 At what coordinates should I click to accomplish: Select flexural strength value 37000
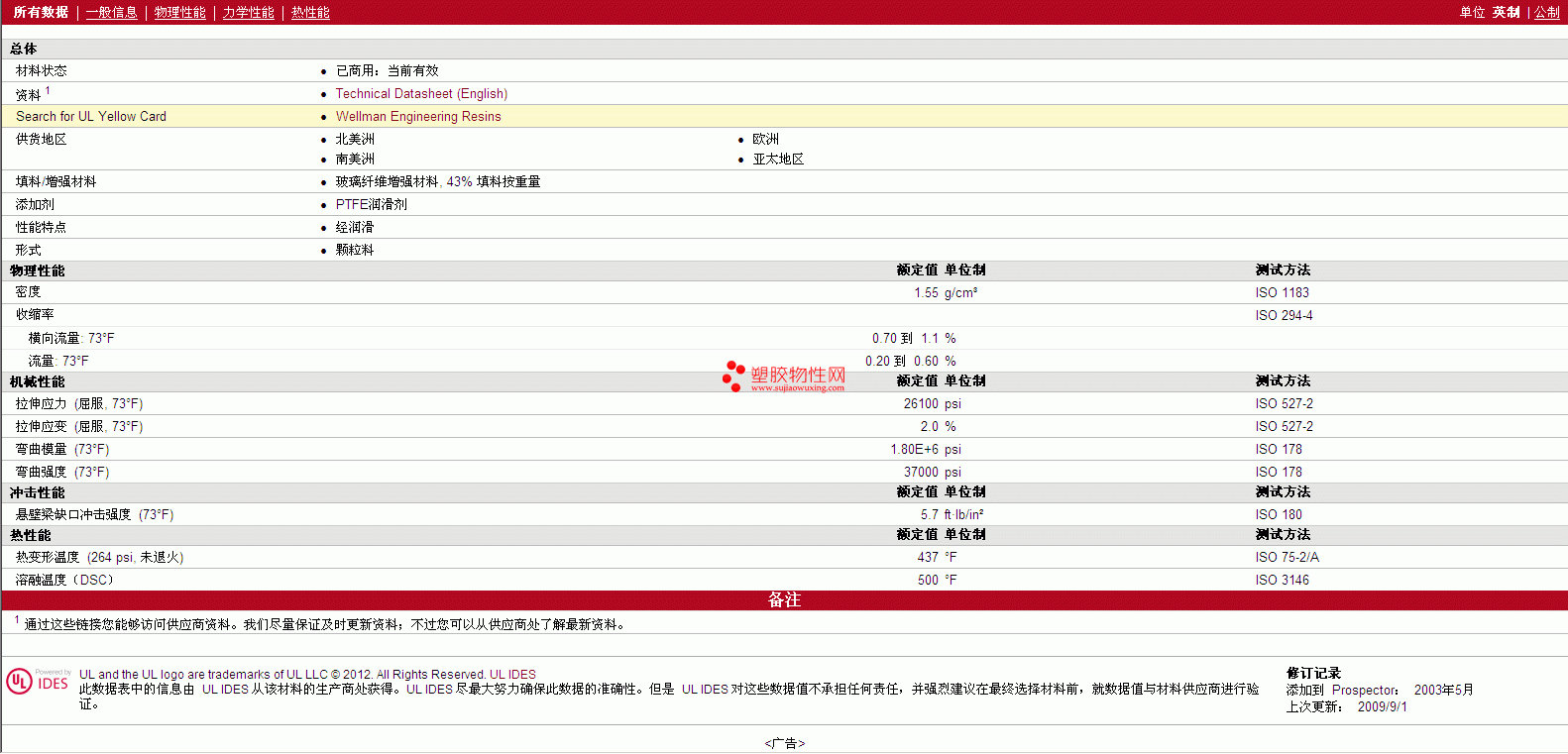click(921, 472)
